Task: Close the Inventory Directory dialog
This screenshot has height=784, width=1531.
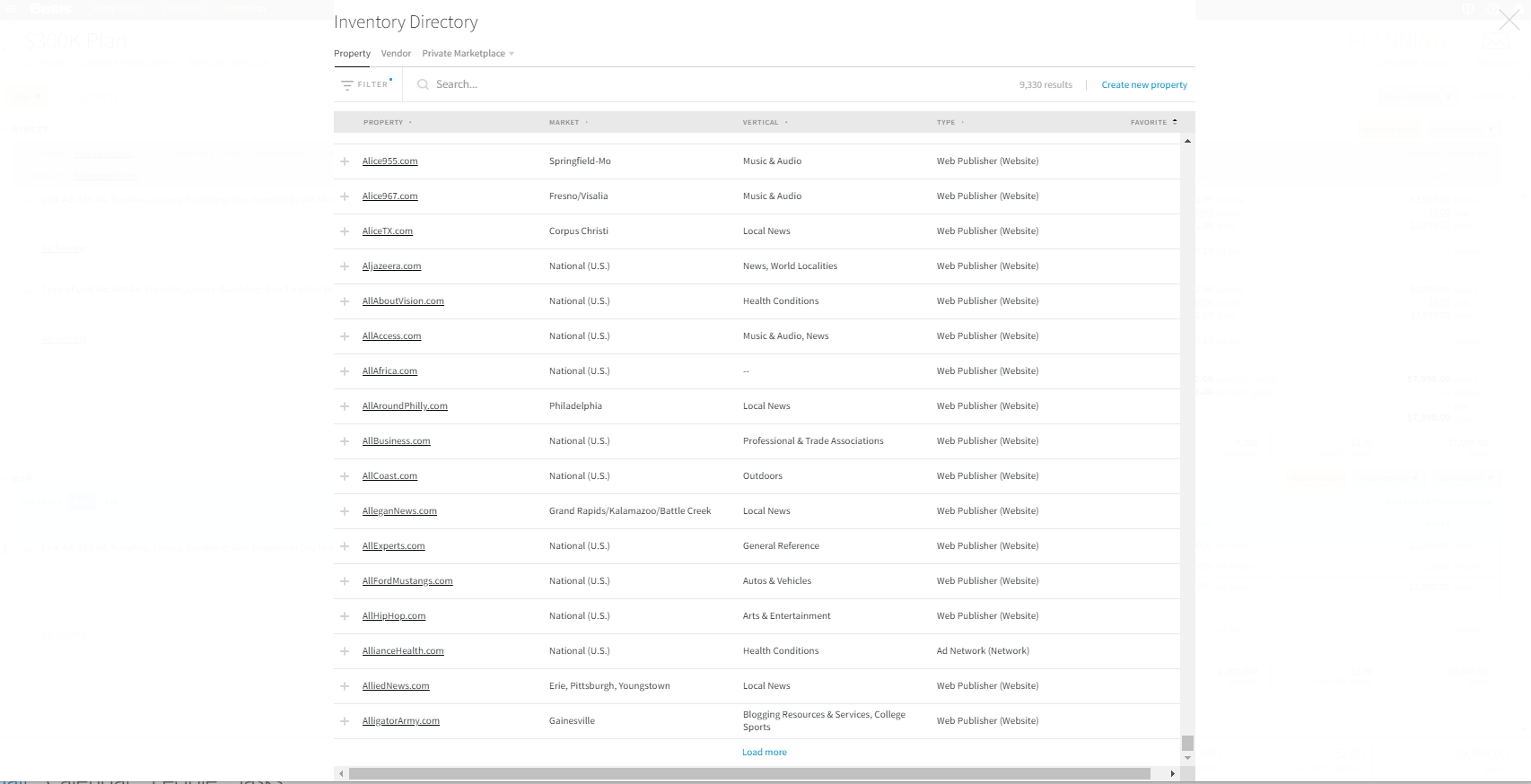Action: [1509, 20]
